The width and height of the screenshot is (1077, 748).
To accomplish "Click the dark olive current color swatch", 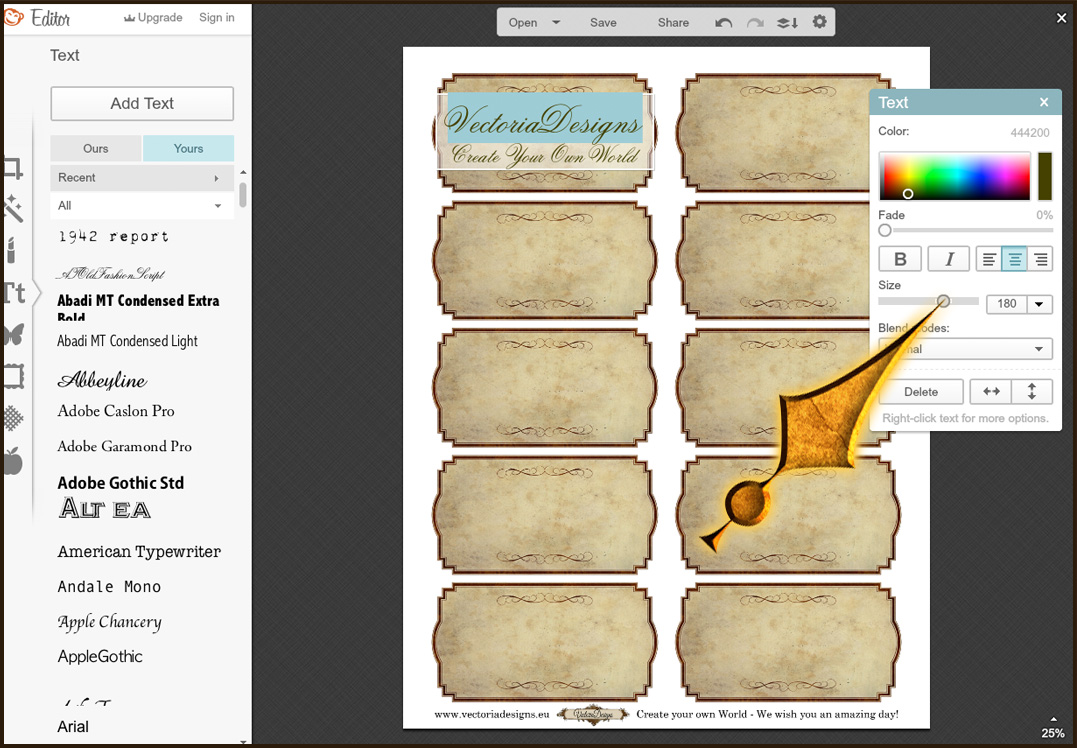I will 1045,177.
